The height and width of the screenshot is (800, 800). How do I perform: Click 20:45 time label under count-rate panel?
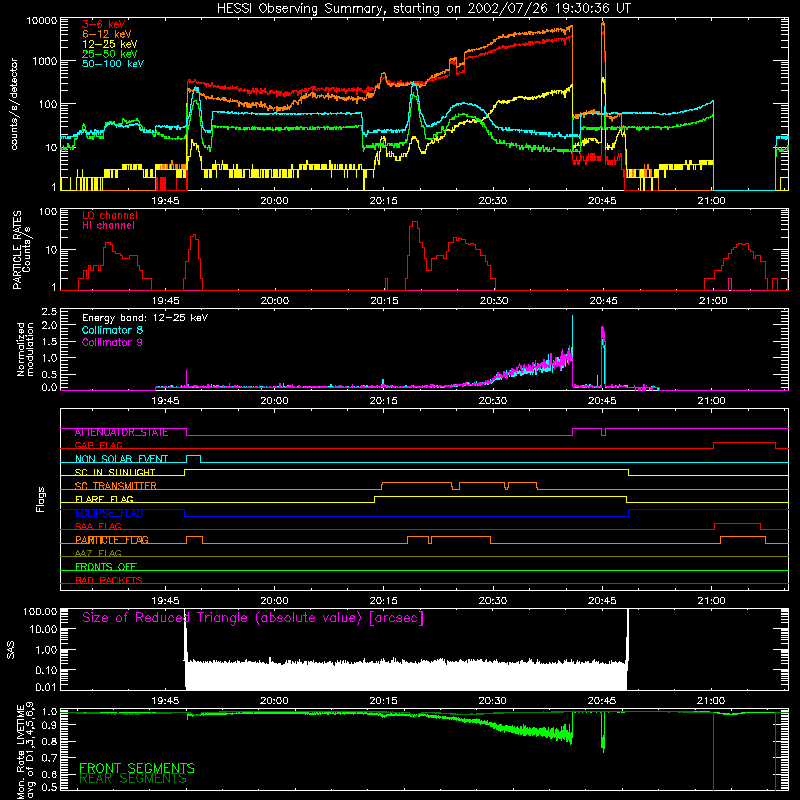602,201
